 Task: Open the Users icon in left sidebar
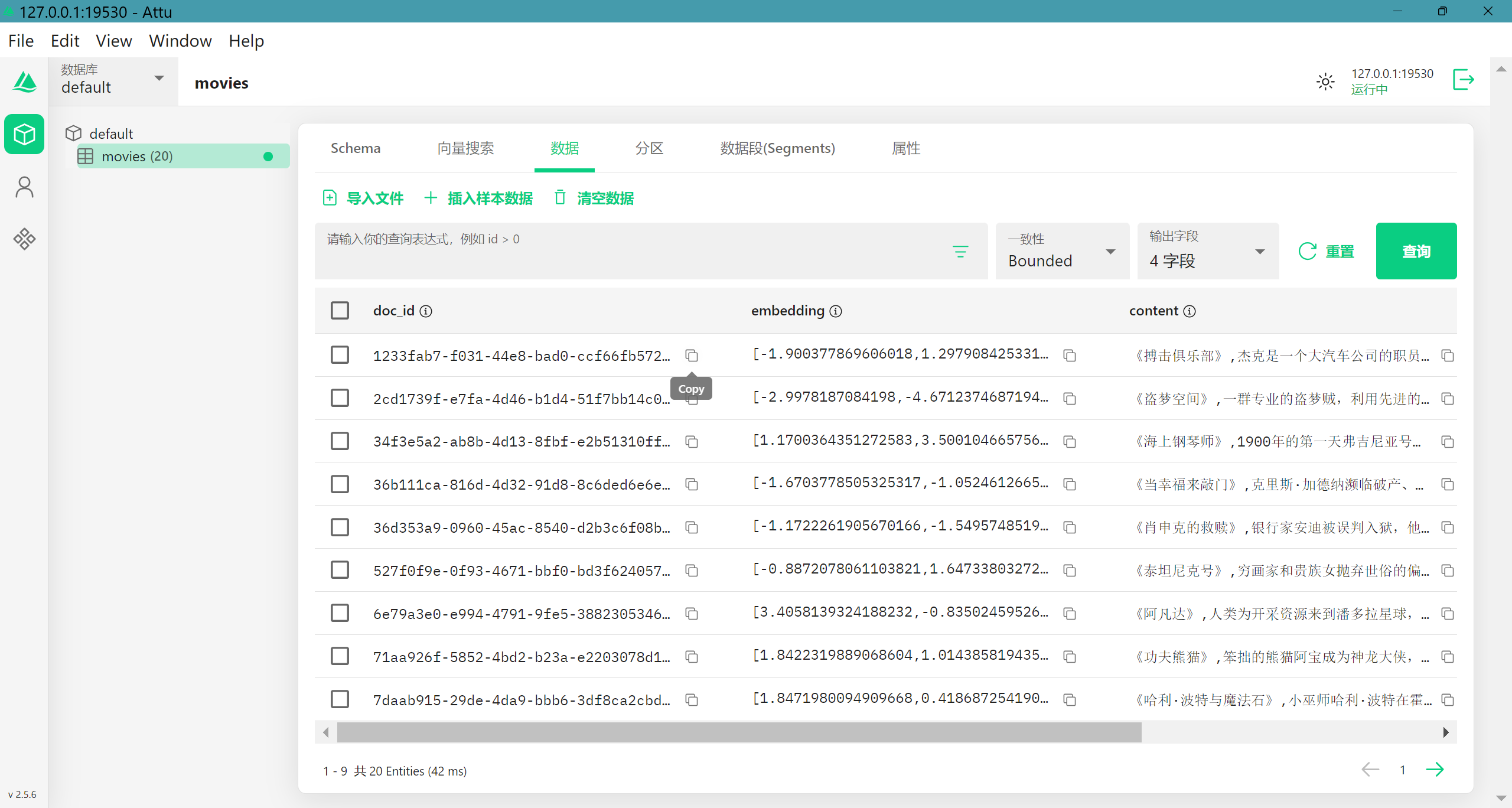pyautogui.click(x=24, y=187)
